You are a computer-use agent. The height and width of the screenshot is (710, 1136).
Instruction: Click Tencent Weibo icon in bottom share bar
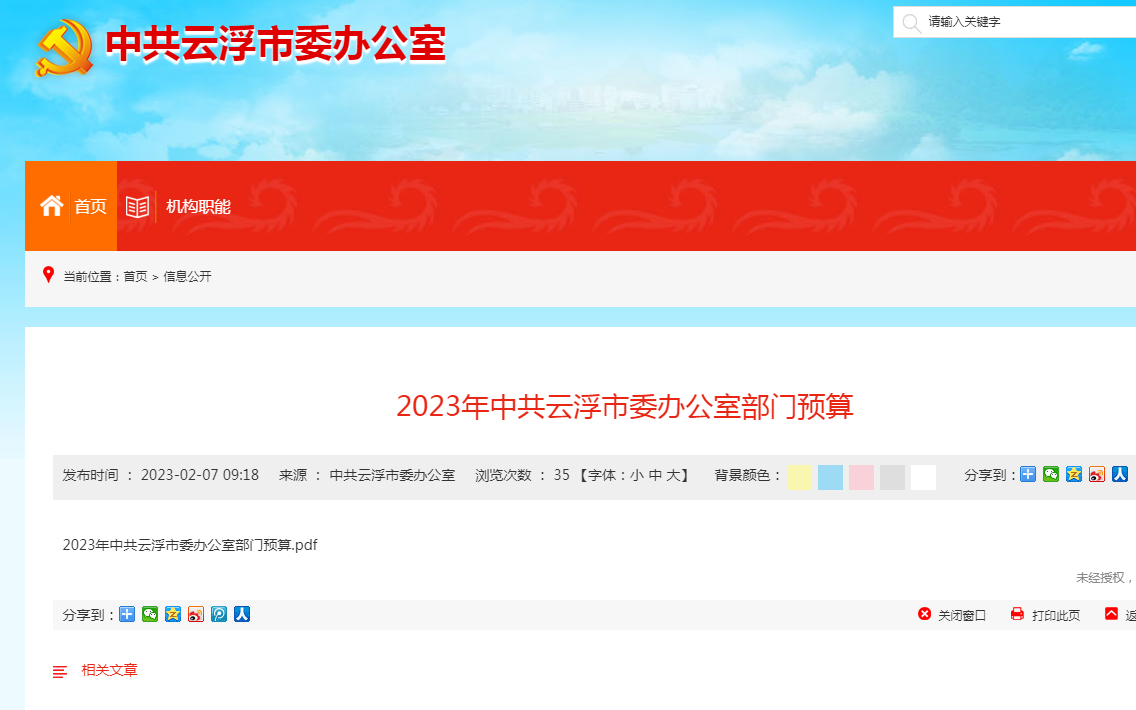[x=219, y=614]
